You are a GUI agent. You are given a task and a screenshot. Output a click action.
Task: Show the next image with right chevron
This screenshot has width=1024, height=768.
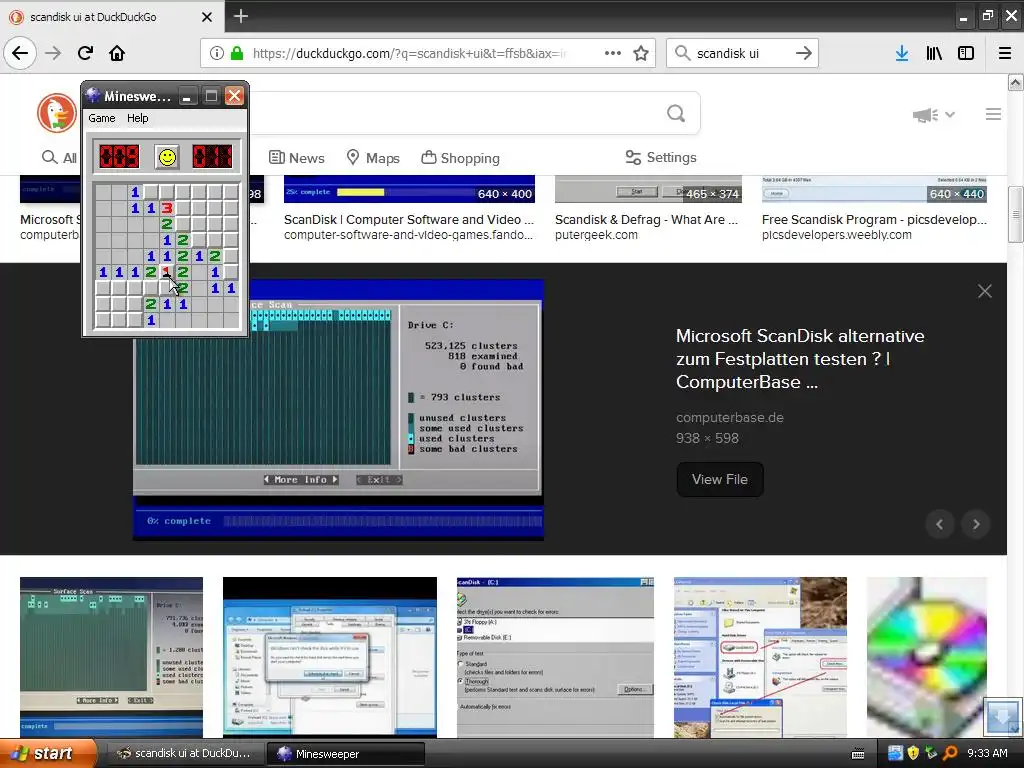click(976, 524)
